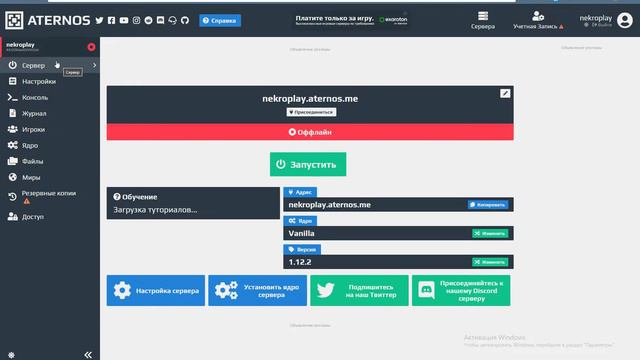Open the Настройка сервера tile
Viewport: 640px width, 360px height.
(x=156, y=290)
